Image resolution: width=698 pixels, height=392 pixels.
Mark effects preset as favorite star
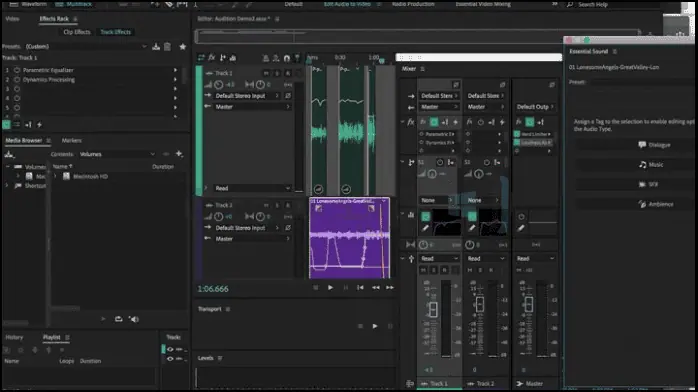tap(183, 46)
